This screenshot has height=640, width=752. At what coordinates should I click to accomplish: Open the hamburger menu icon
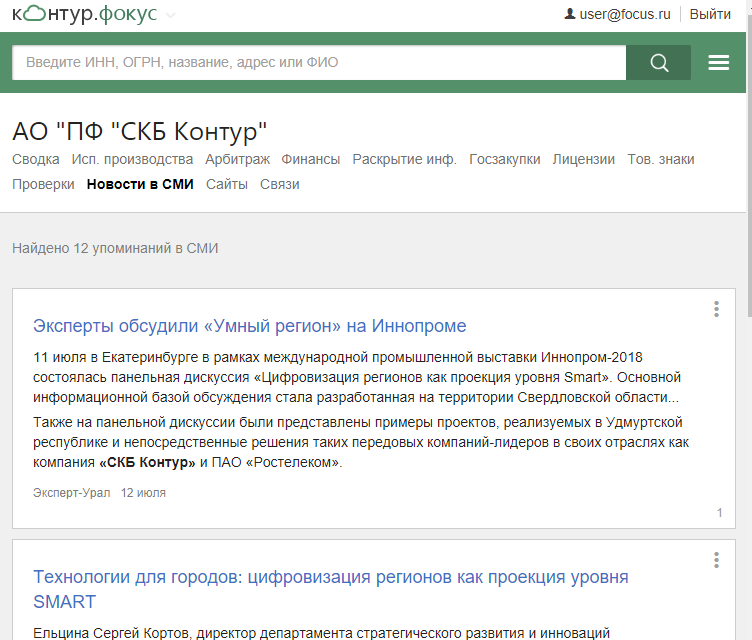click(718, 62)
